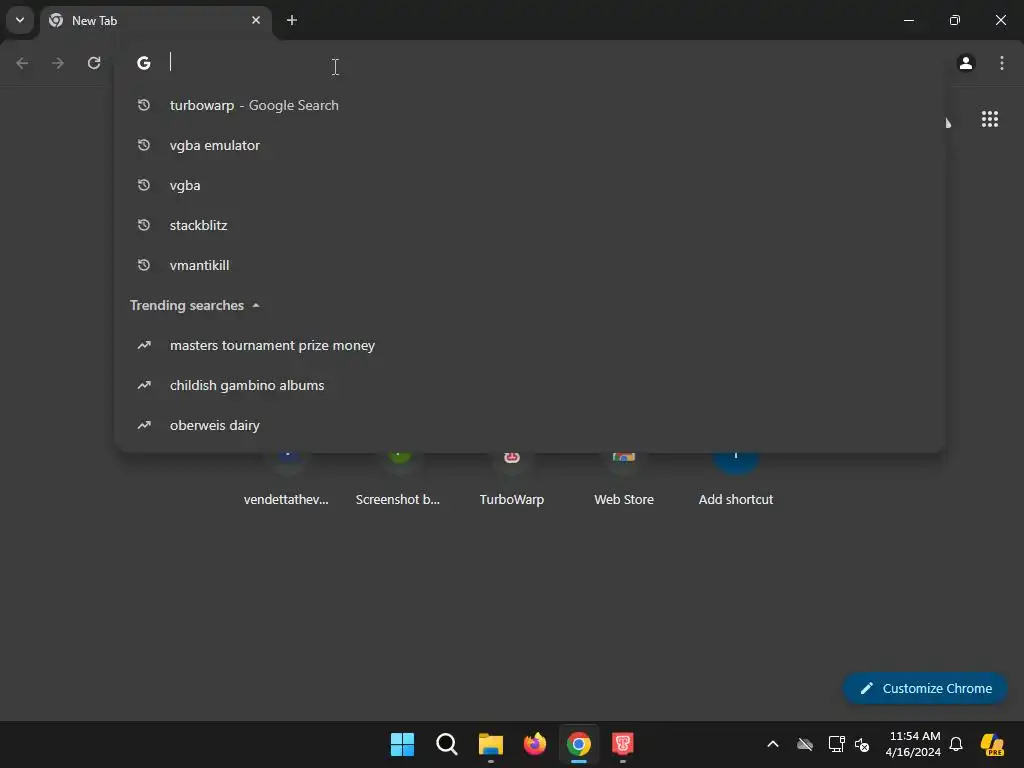Restore down the Chrome window

click(x=955, y=20)
